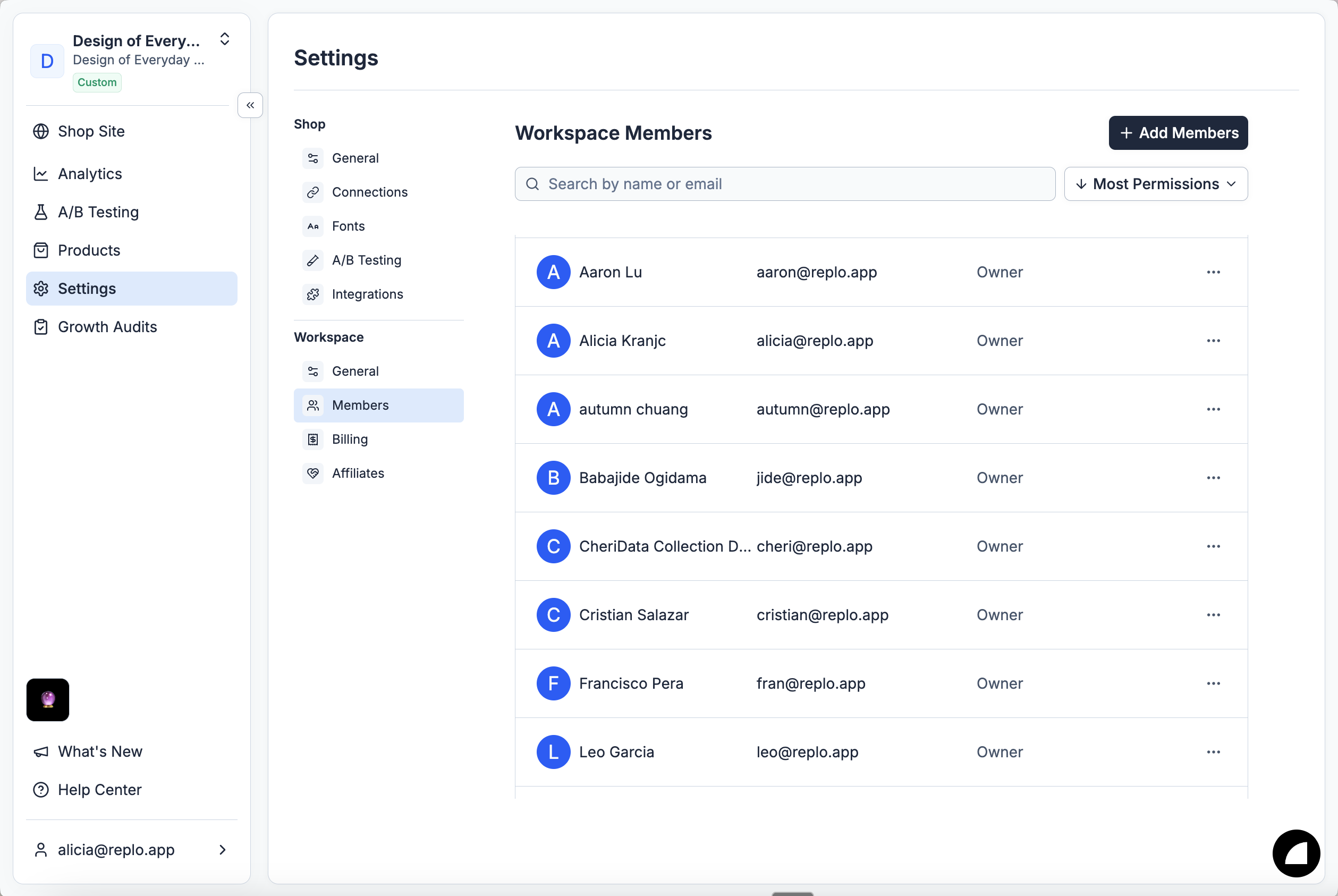Viewport: 1338px width, 896px height.
Task: Go to Analytics in the sidebar
Action: [90, 174]
